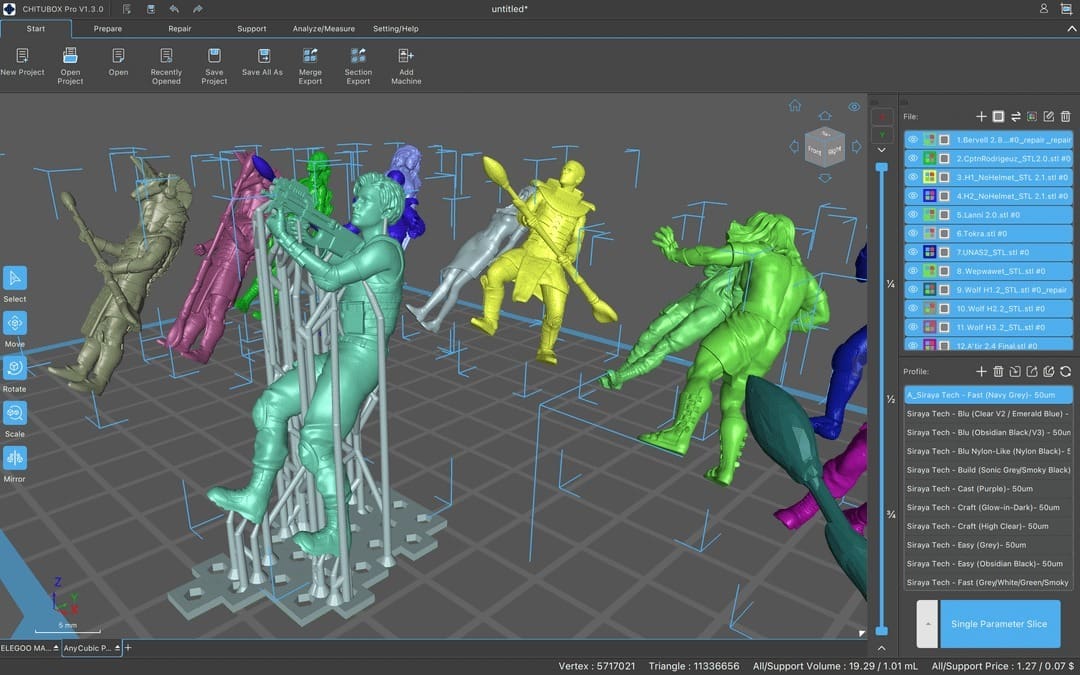Hide the 5.Lanni 2.0.stl model with its eye icon
1080x675 pixels.
[913, 215]
